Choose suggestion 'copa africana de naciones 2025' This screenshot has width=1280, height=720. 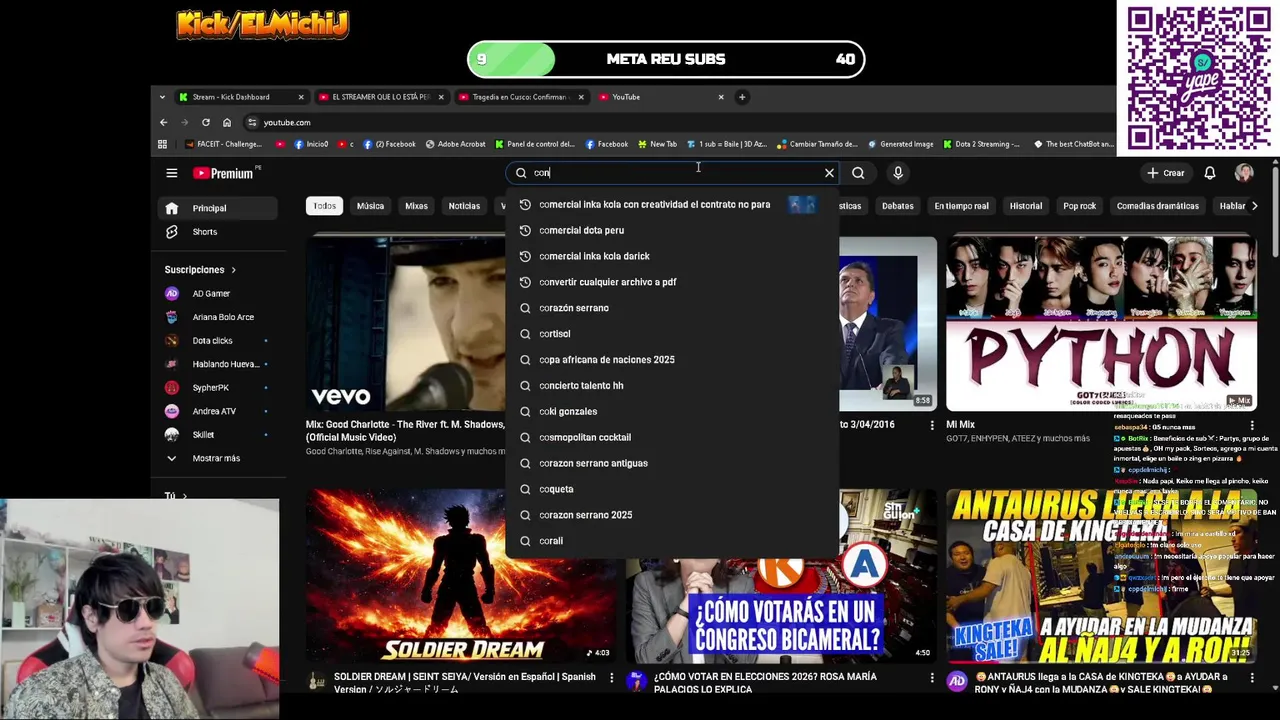(672, 360)
